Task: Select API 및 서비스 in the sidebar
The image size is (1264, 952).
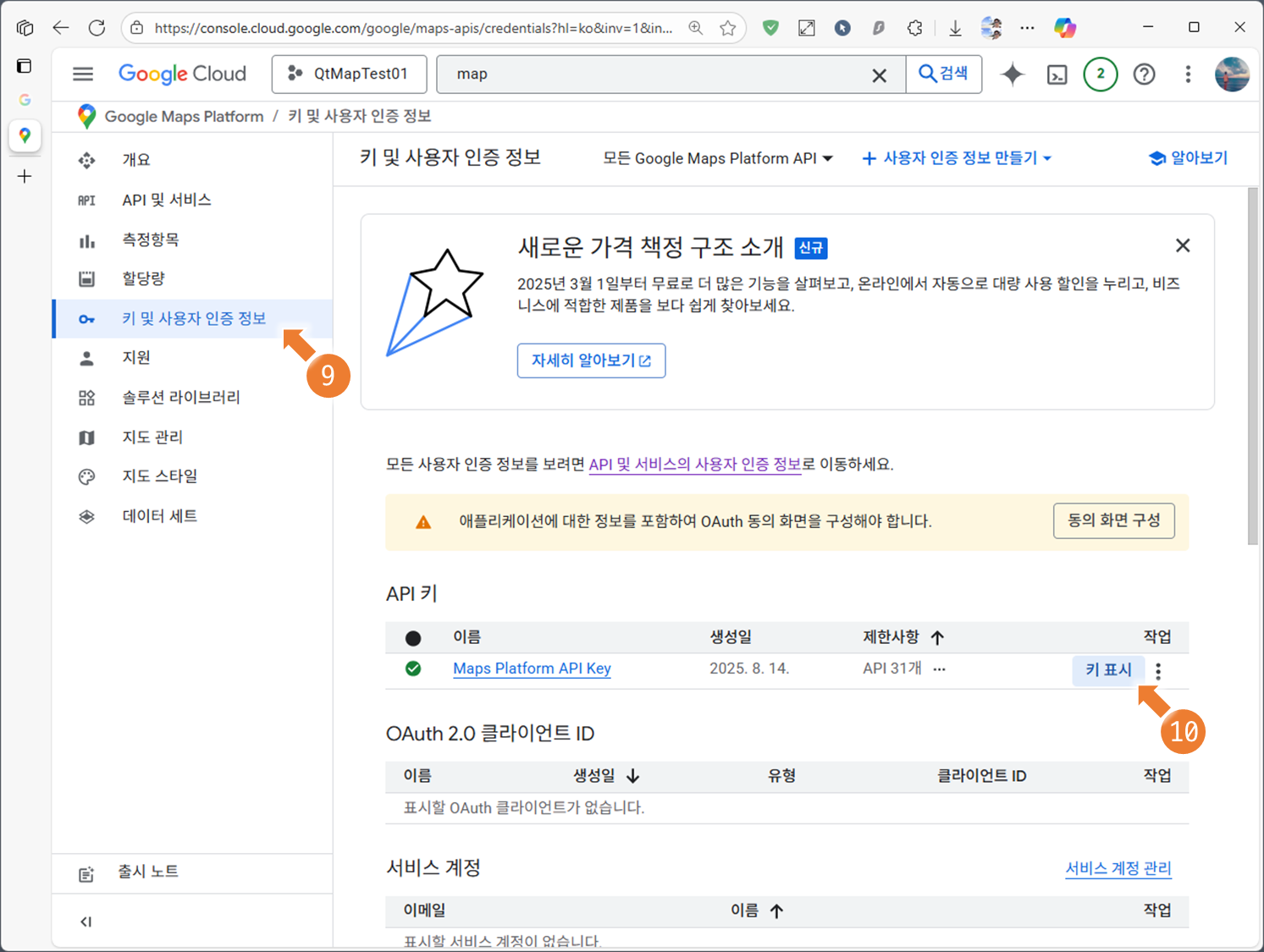Action: coord(193,200)
